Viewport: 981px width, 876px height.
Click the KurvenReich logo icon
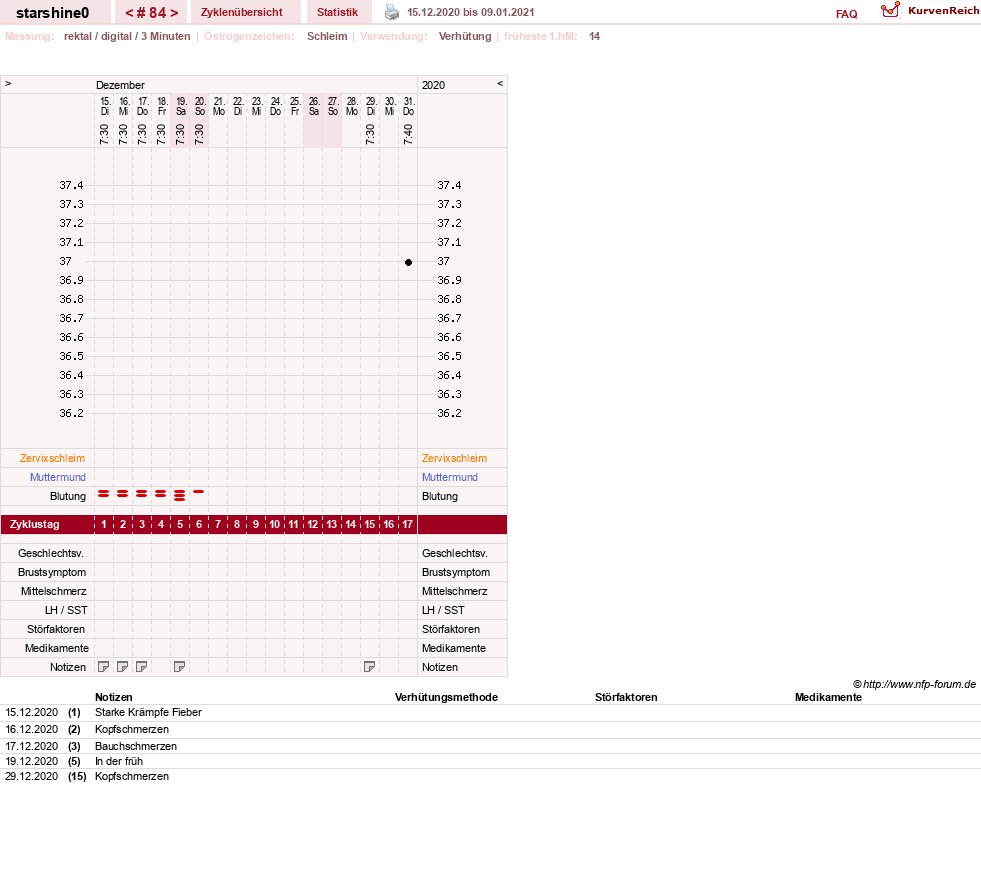[890, 10]
